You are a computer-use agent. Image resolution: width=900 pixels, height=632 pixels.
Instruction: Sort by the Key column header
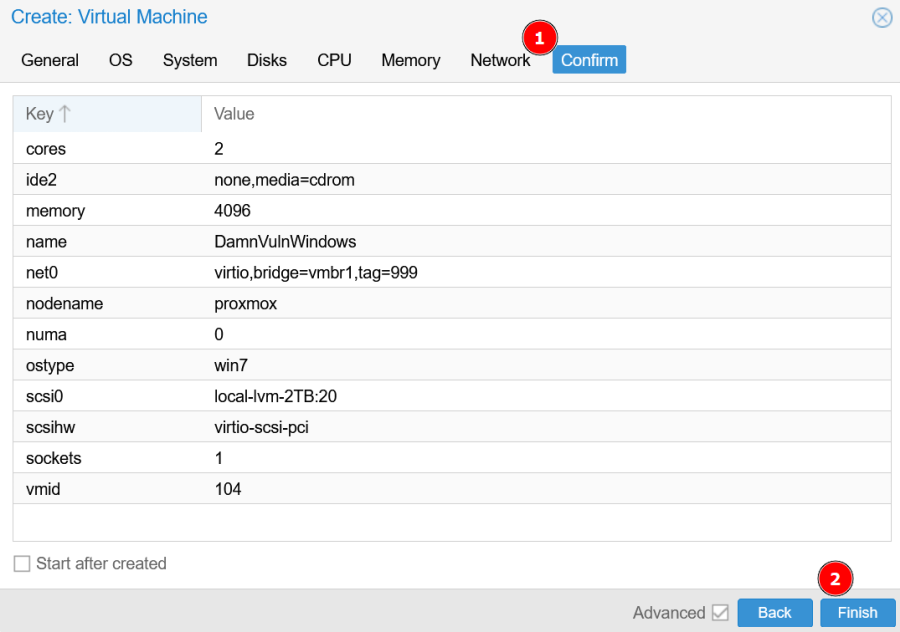pyautogui.click(x=106, y=114)
